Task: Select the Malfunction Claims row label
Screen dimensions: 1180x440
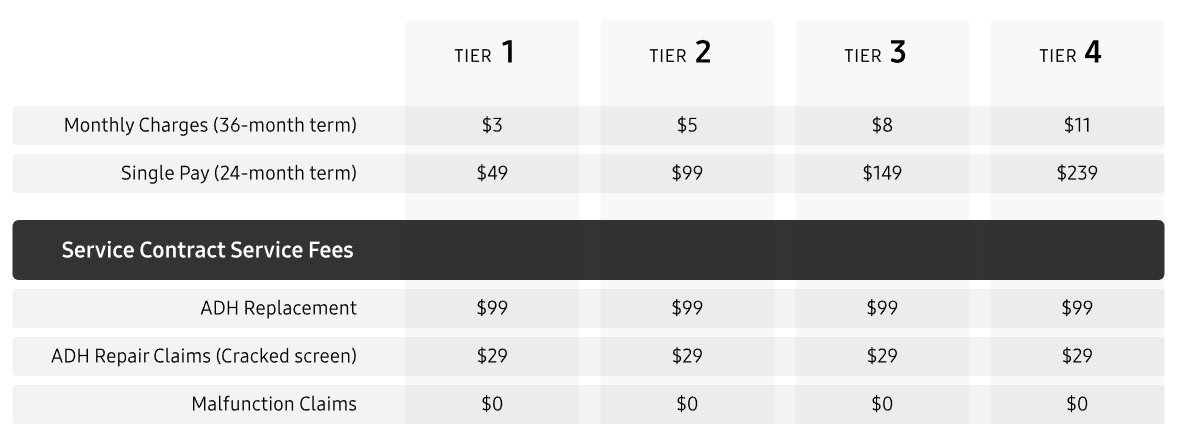Action: click(274, 404)
